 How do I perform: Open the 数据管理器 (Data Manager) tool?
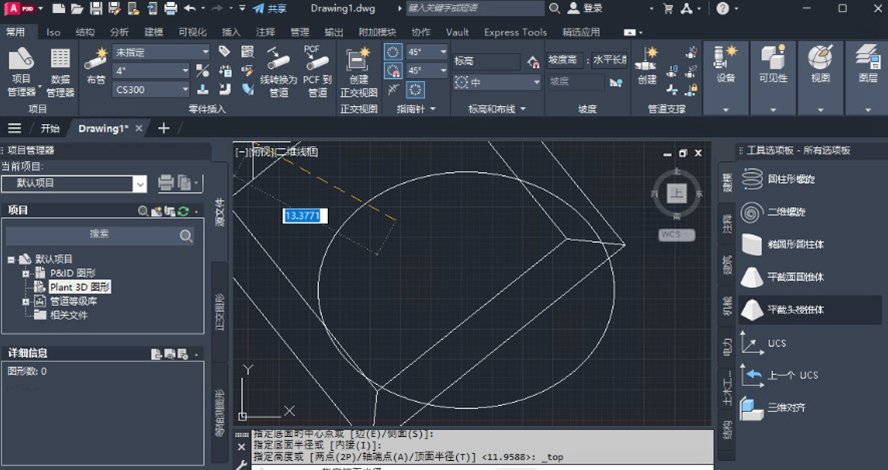[60, 71]
